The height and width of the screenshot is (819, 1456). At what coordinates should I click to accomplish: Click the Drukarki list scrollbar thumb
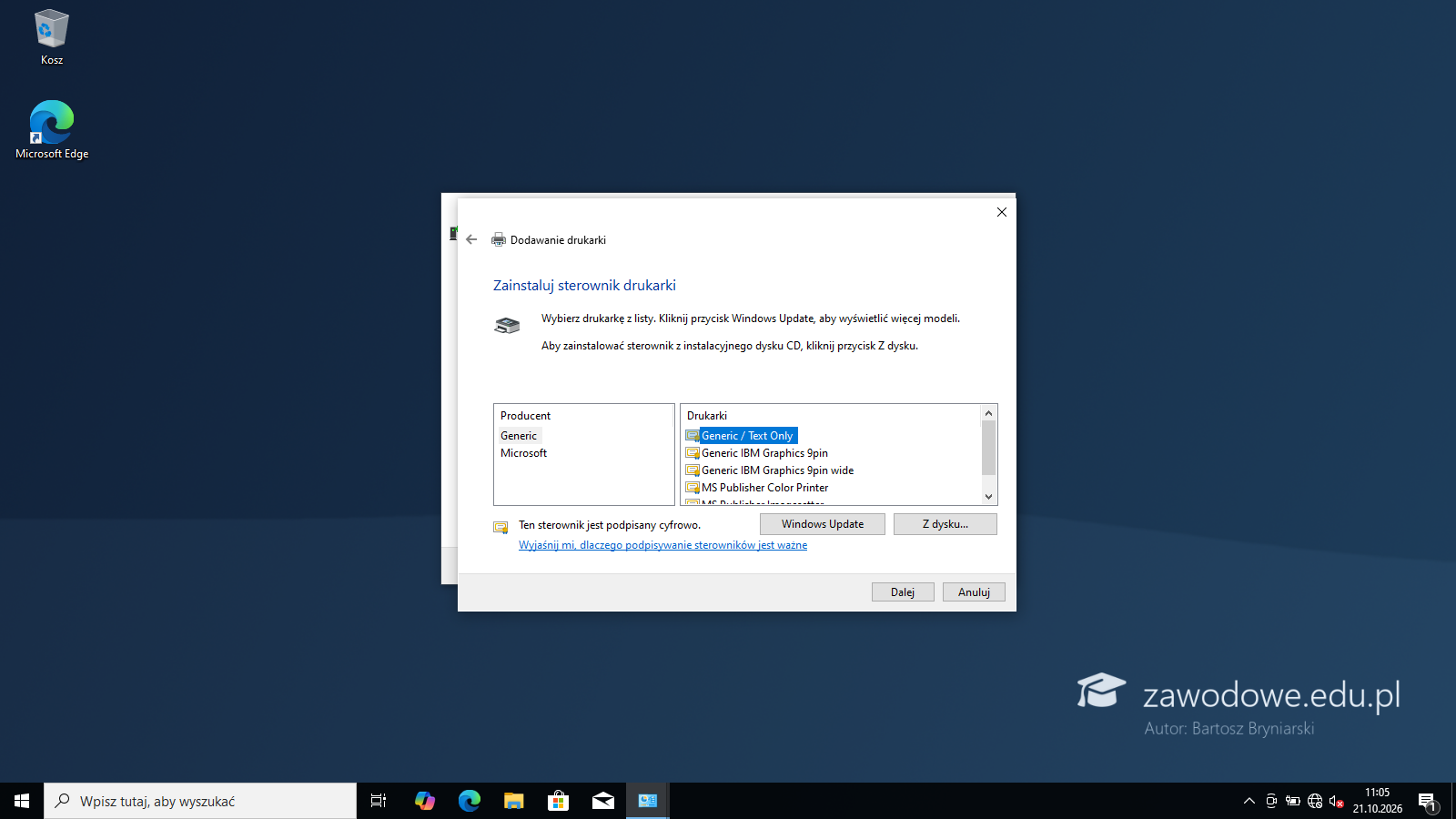(988, 448)
